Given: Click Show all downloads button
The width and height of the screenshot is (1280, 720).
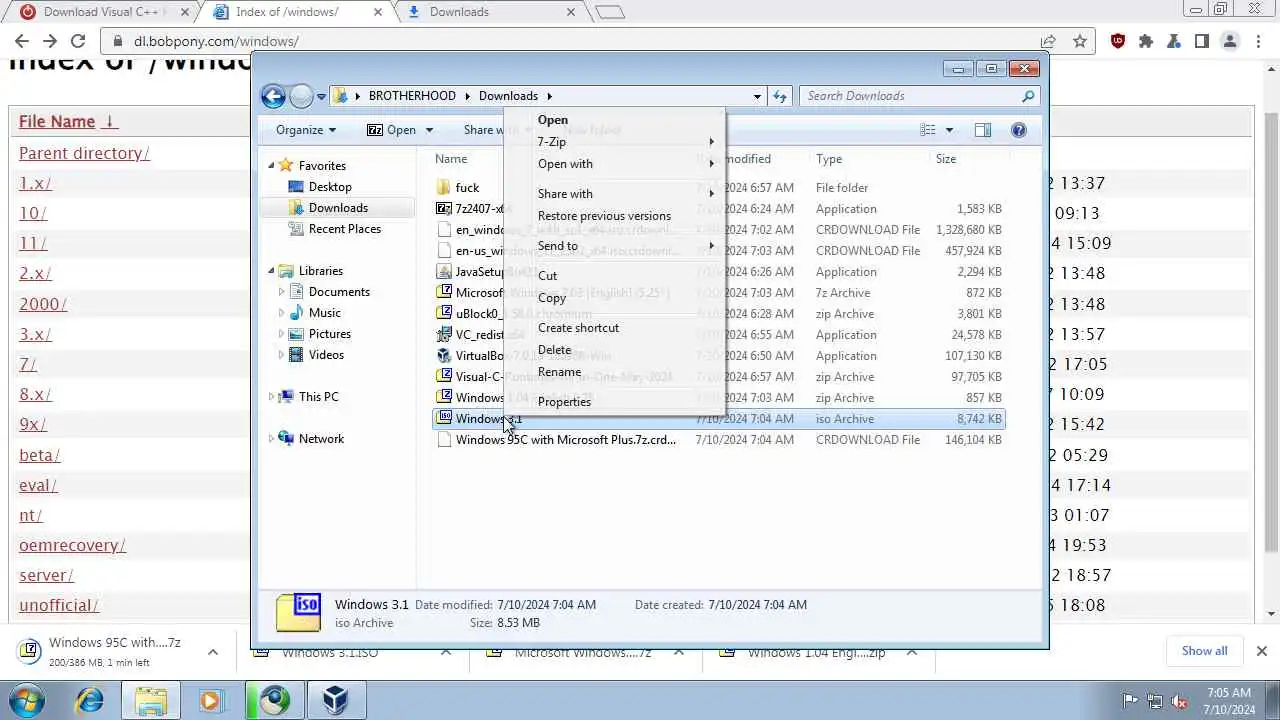Looking at the screenshot, I should 1204,651.
